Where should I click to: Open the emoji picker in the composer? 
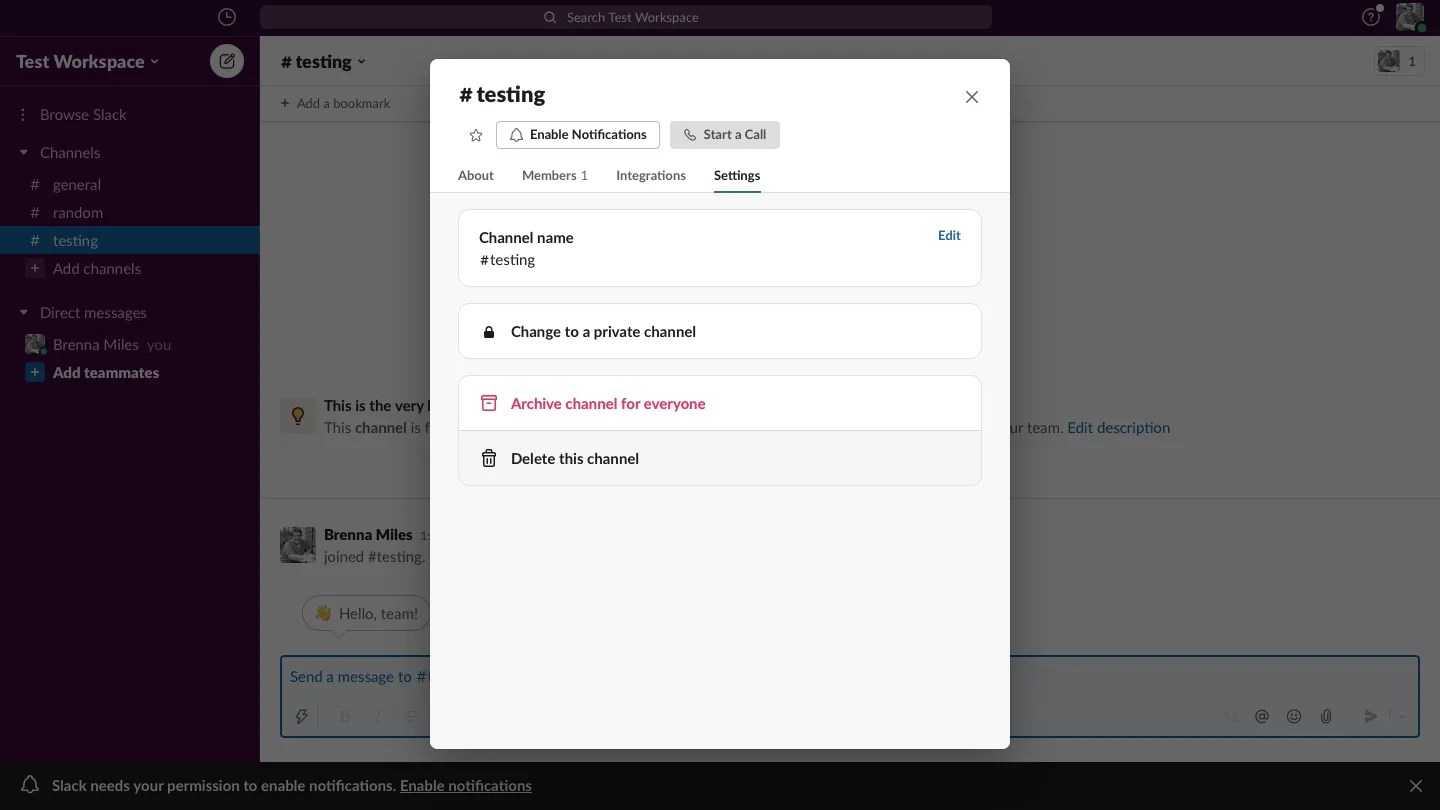[x=1293, y=716]
